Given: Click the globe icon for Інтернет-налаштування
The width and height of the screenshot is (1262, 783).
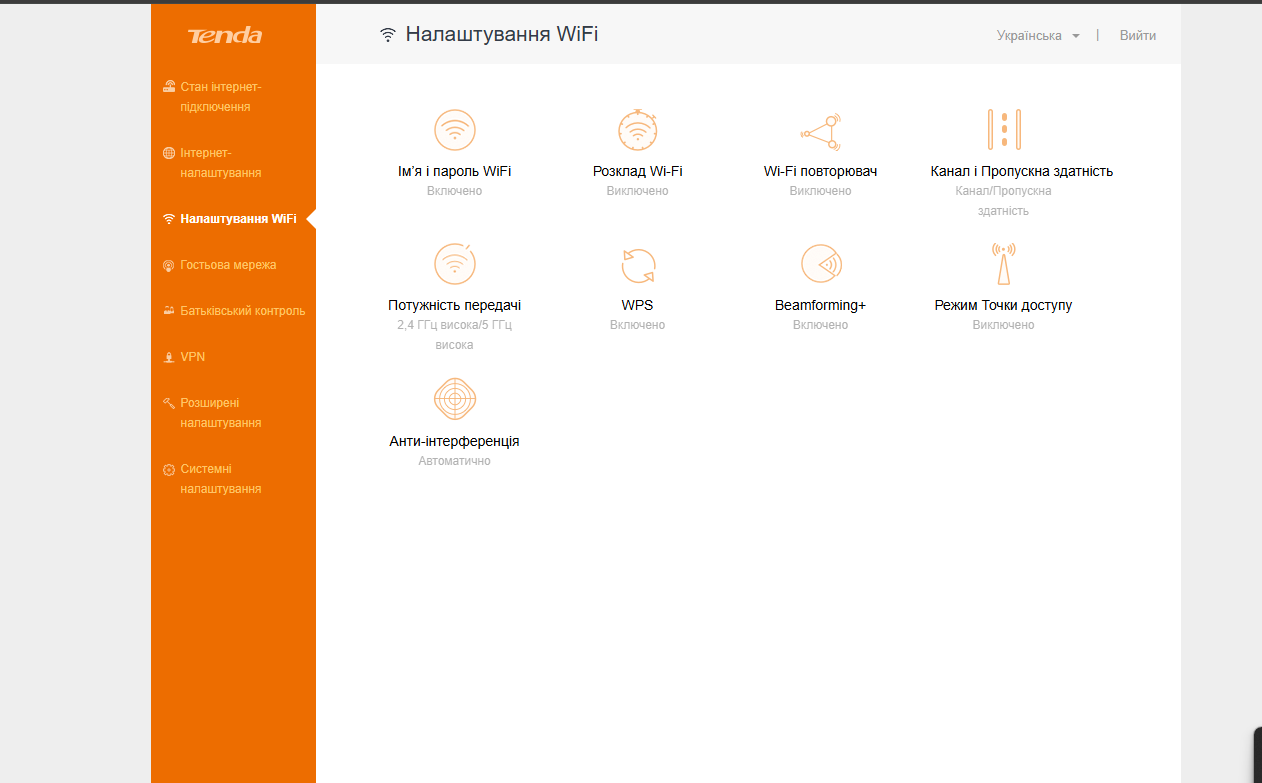Looking at the screenshot, I should 169,153.
